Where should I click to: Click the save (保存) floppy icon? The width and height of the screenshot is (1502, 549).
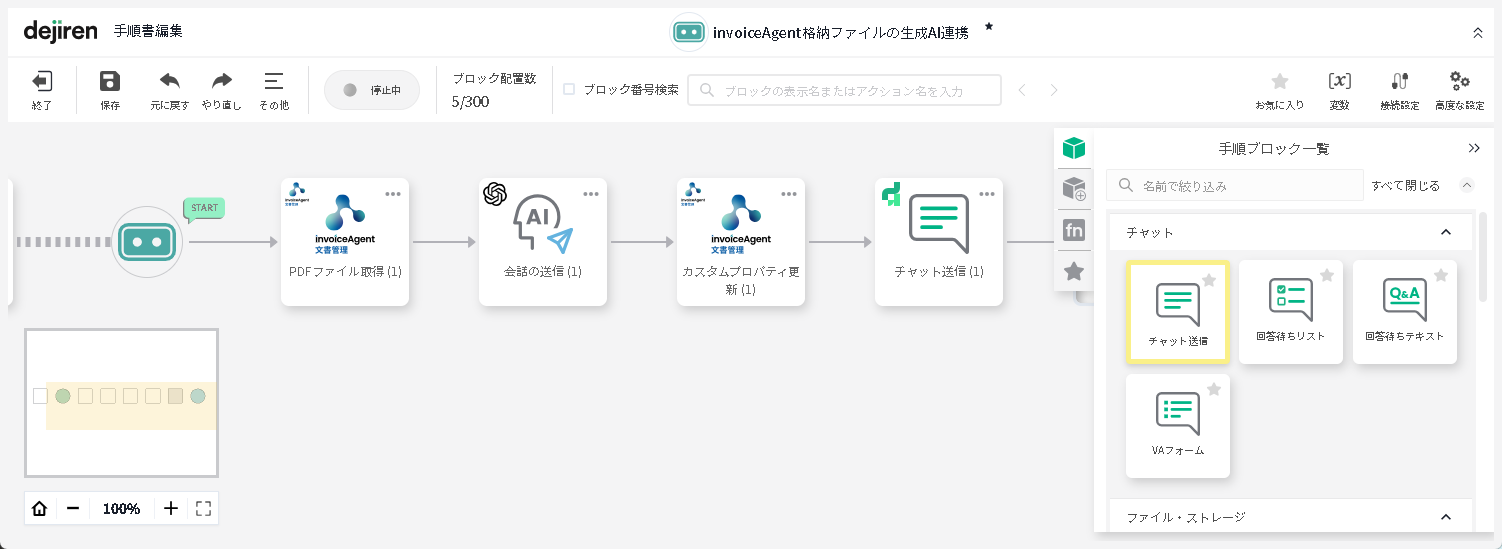pyautogui.click(x=110, y=82)
